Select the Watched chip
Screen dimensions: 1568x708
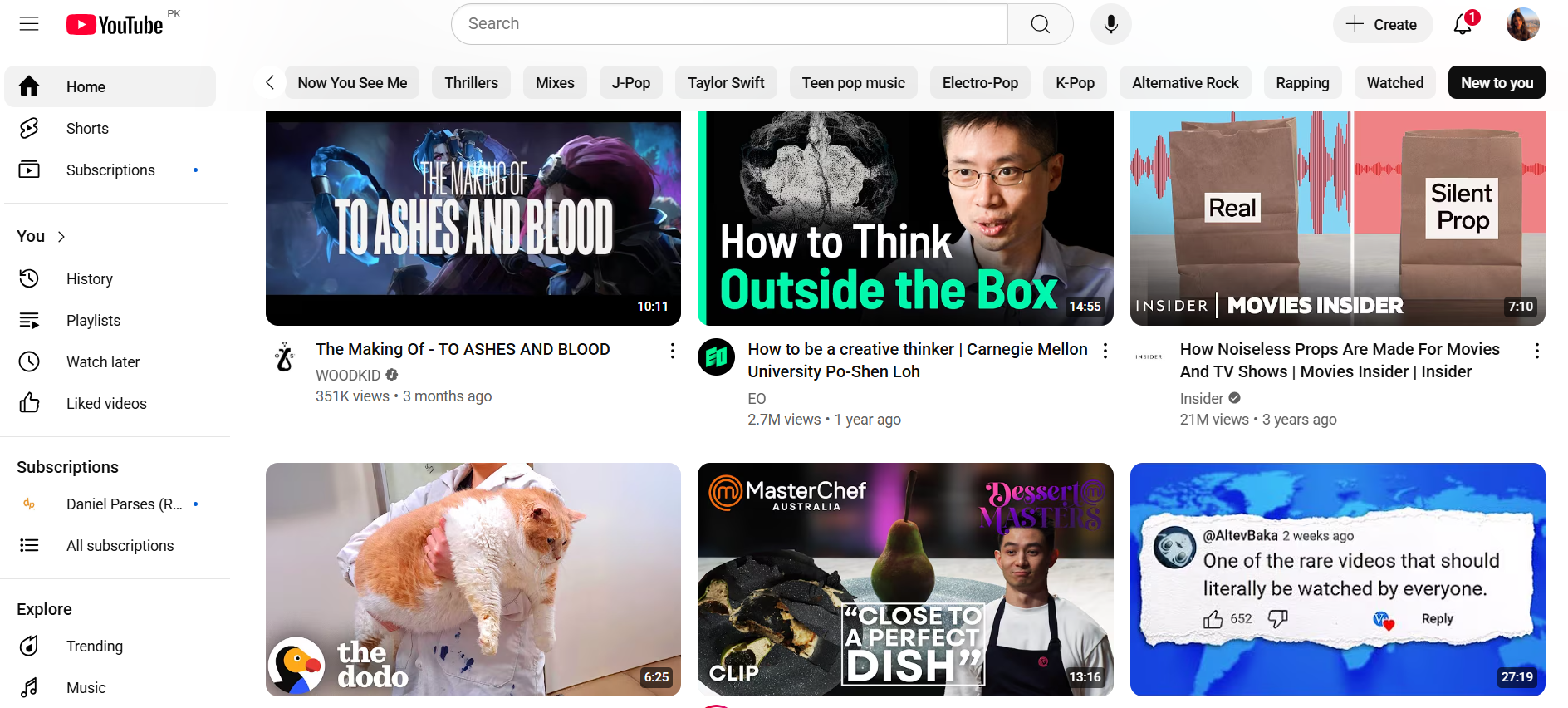click(1395, 82)
